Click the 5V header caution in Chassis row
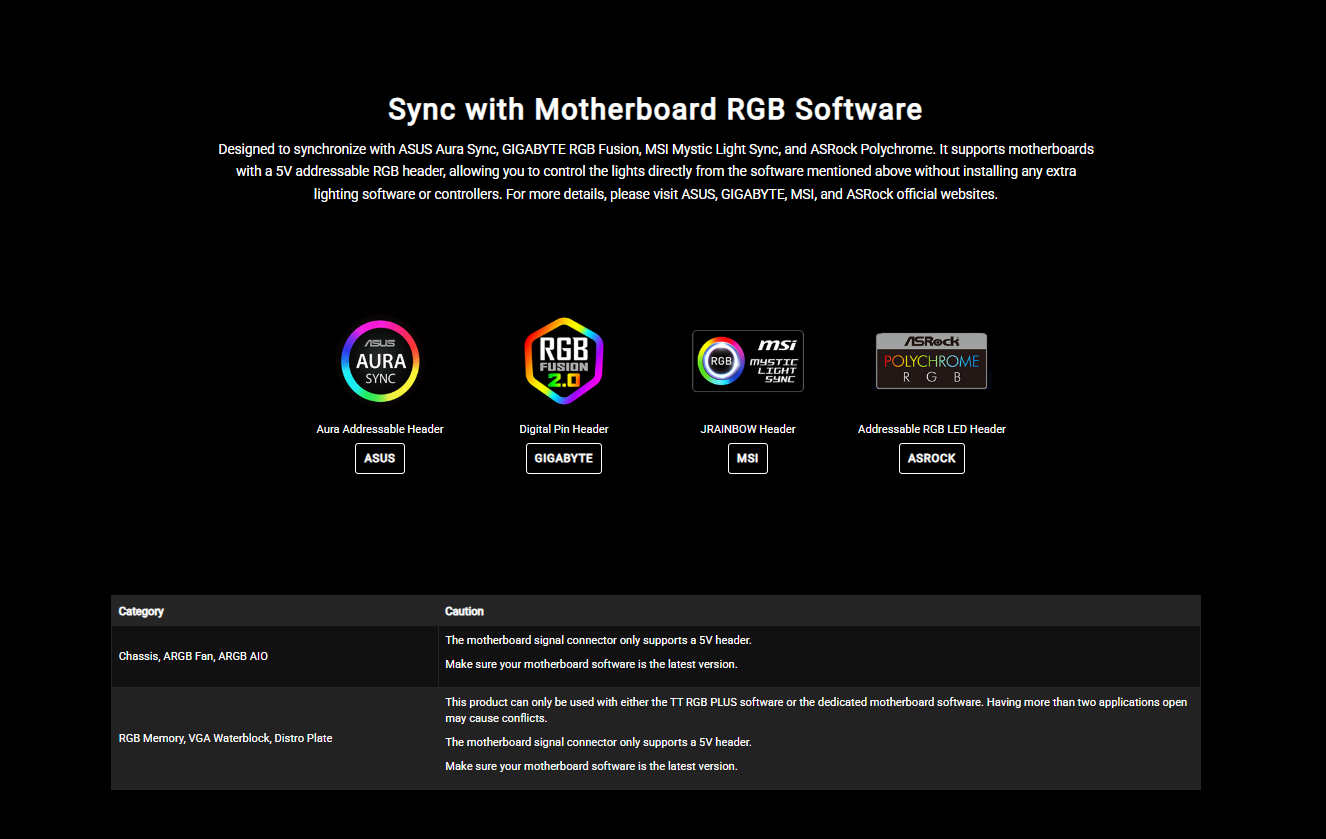1326x839 pixels. (x=598, y=640)
